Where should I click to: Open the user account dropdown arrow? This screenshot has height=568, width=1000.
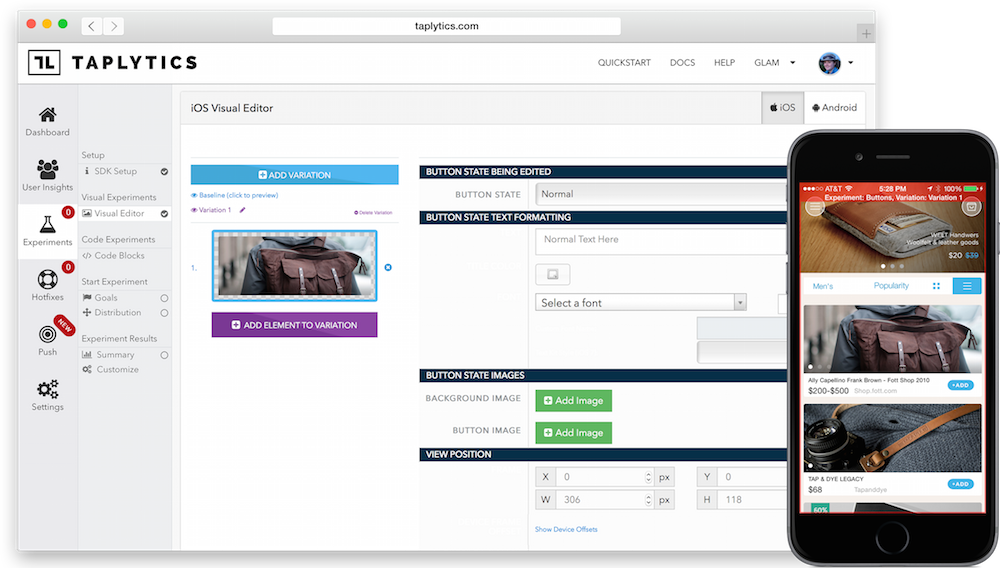point(851,62)
